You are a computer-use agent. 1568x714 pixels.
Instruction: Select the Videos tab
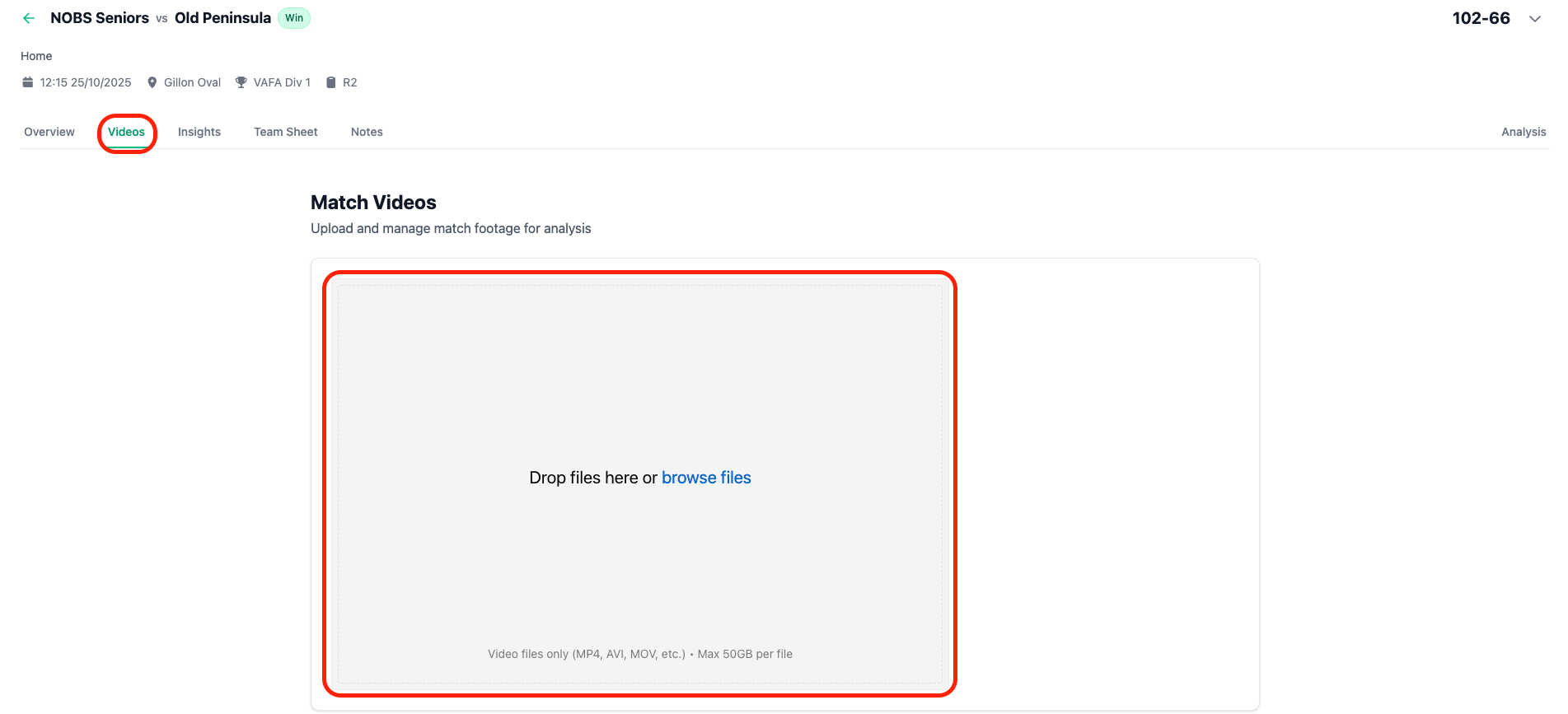click(126, 132)
